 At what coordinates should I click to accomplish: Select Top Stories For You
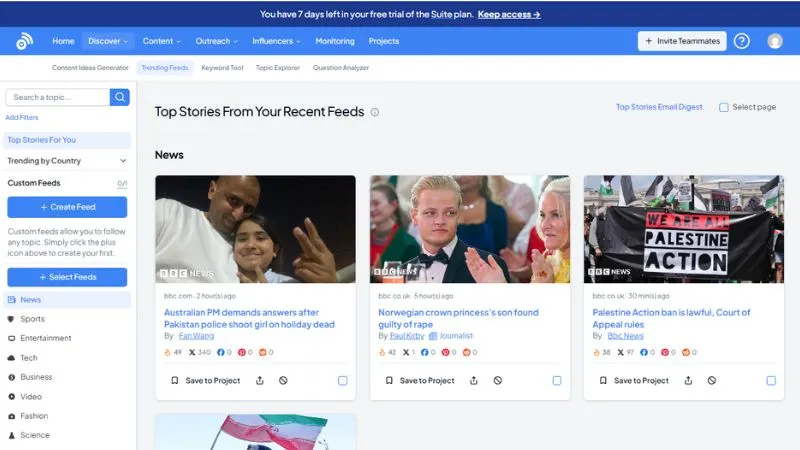pyautogui.click(x=67, y=140)
